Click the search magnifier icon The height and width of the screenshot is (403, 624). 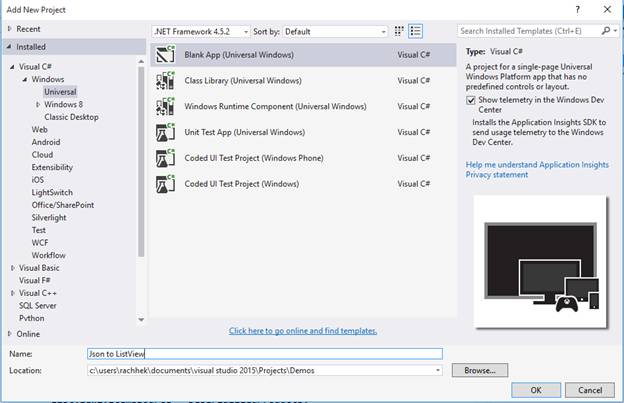click(x=606, y=31)
